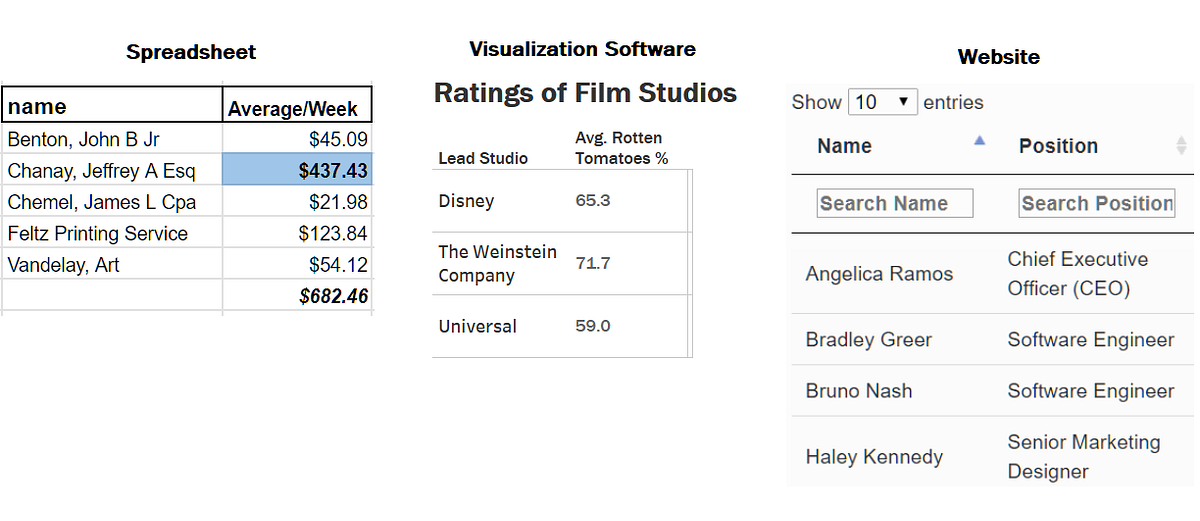Open the Show entries count dropdown

(x=883, y=102)
